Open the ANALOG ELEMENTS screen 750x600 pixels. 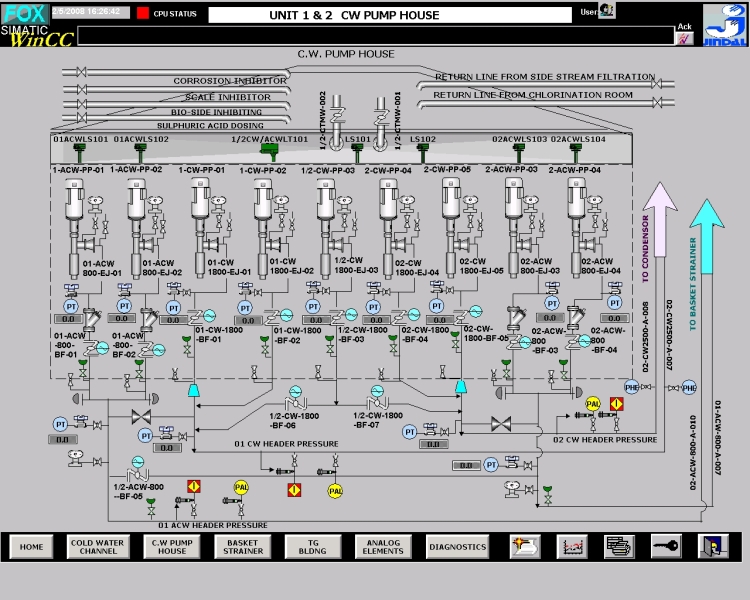pos(383,546)
